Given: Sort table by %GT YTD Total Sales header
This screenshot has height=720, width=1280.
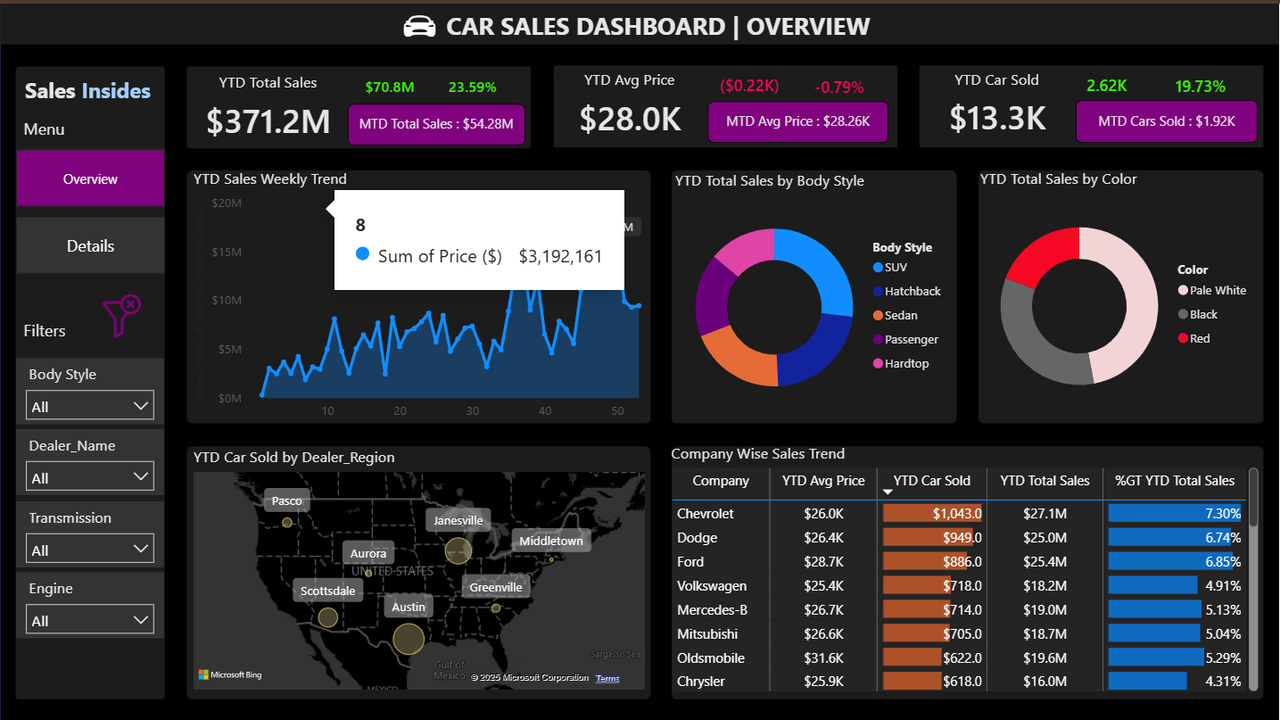Looking at the screenshot, I should click(x=1174, y=481).
